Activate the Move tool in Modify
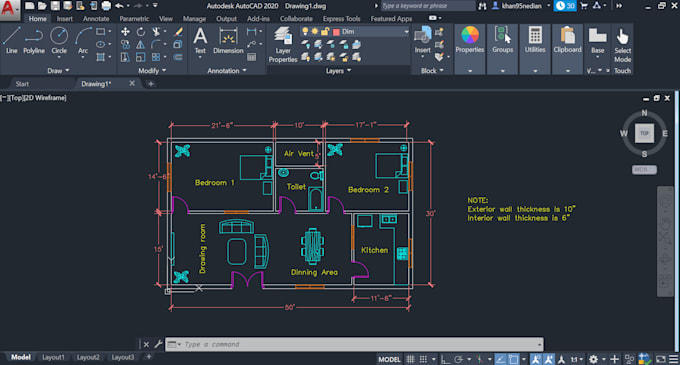 coord(125,32)
